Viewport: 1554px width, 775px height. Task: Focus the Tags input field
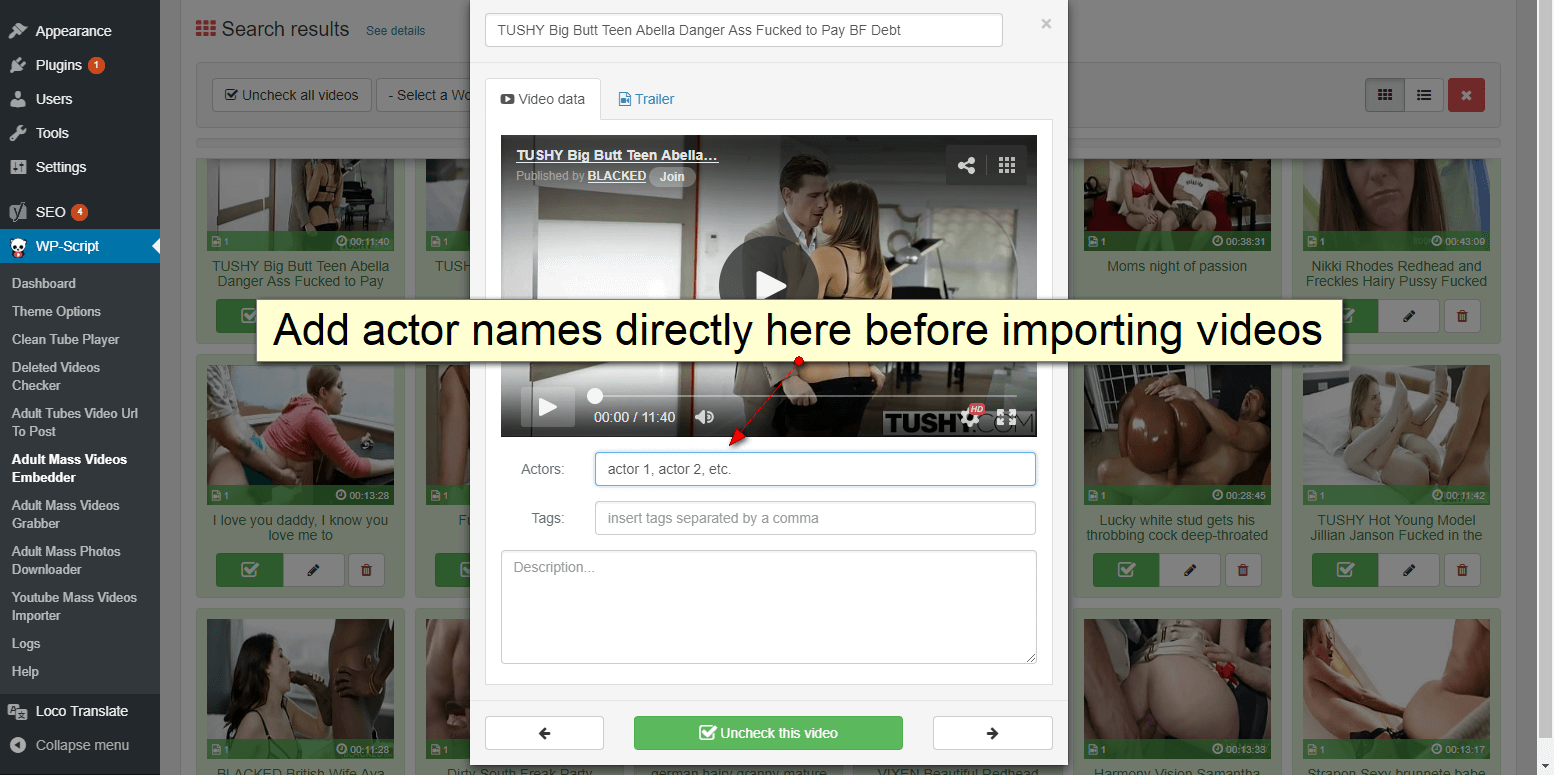(815, 518)
